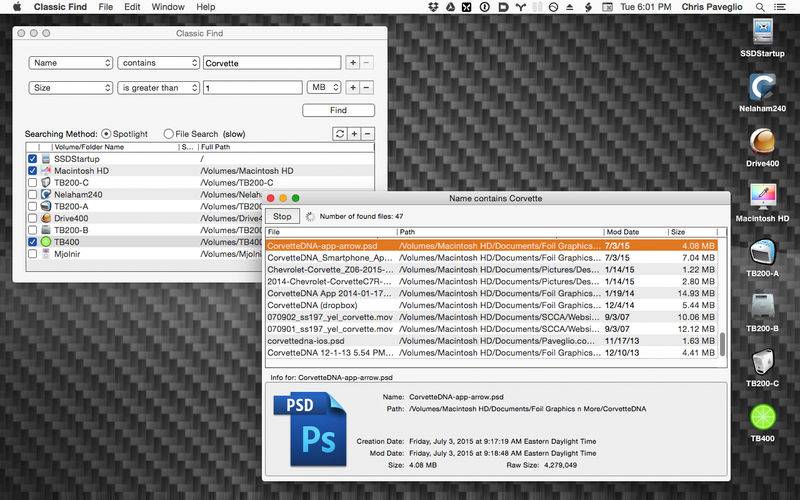Open the Size criterion dropdown
Screen dimensions: 800x500
tap(70, 88)
